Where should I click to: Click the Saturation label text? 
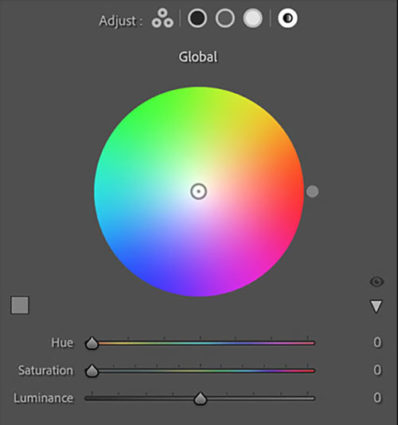(x=45, y=370)
